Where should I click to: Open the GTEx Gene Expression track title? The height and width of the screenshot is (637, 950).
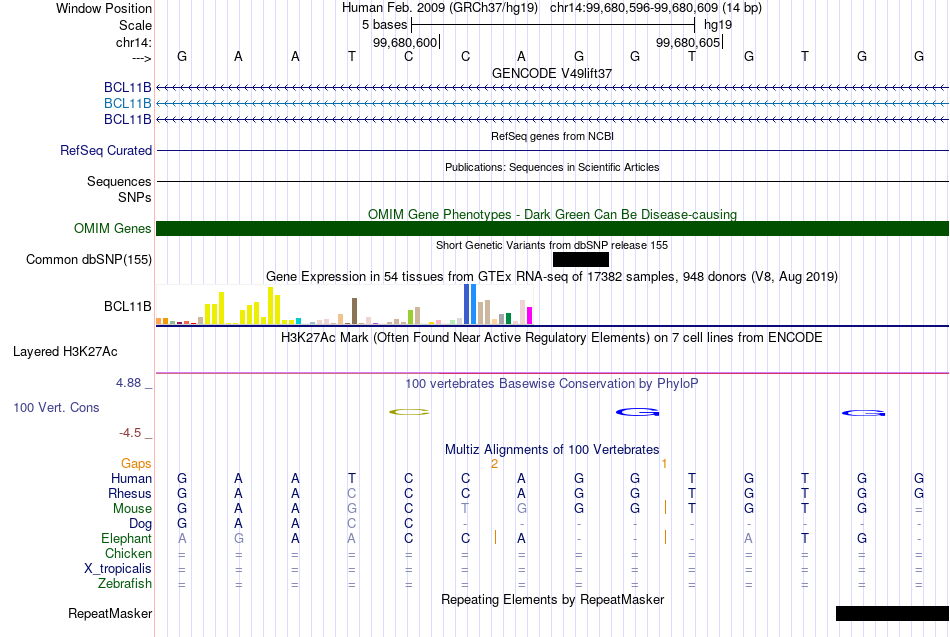[x=551, y=276]
